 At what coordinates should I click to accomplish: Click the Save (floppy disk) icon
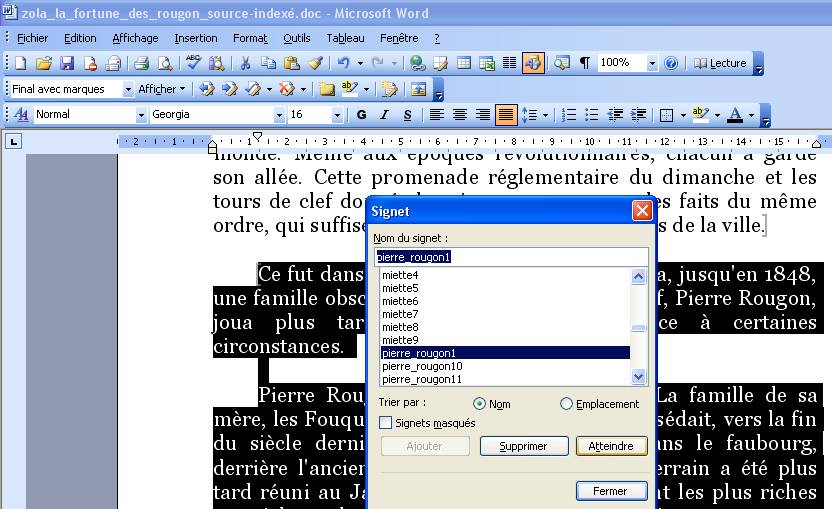67,63
